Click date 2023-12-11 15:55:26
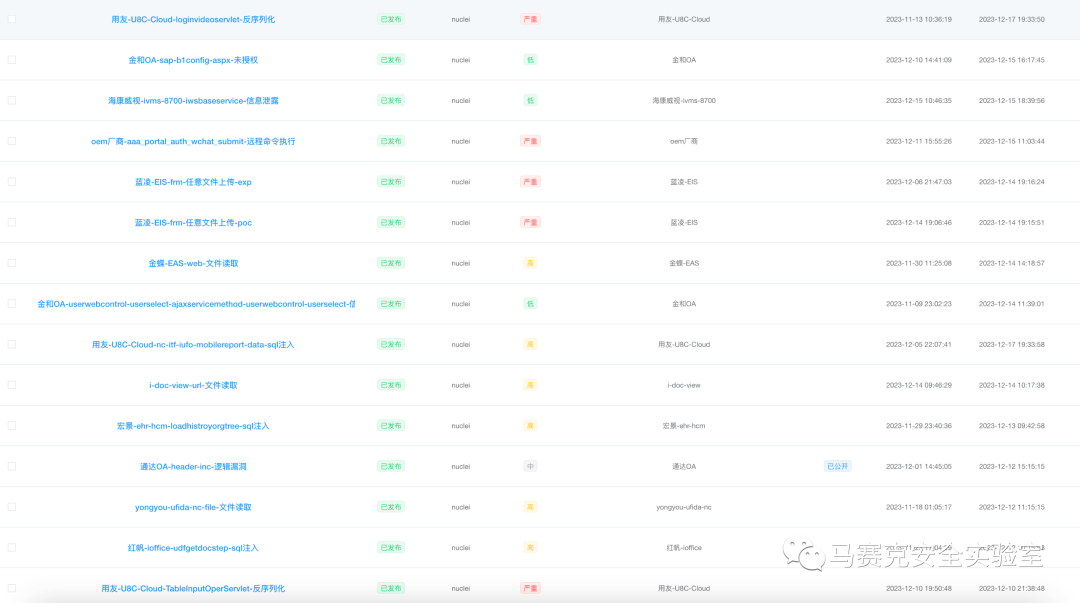 click(919, 141)
